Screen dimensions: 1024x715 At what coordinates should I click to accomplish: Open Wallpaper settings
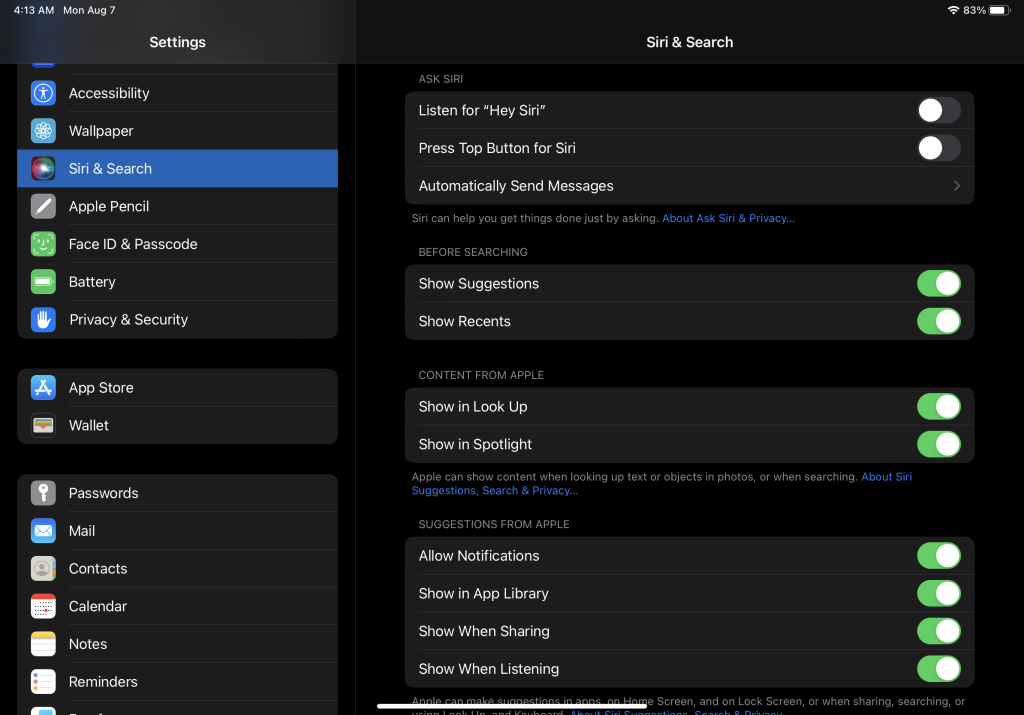point(178,131)
